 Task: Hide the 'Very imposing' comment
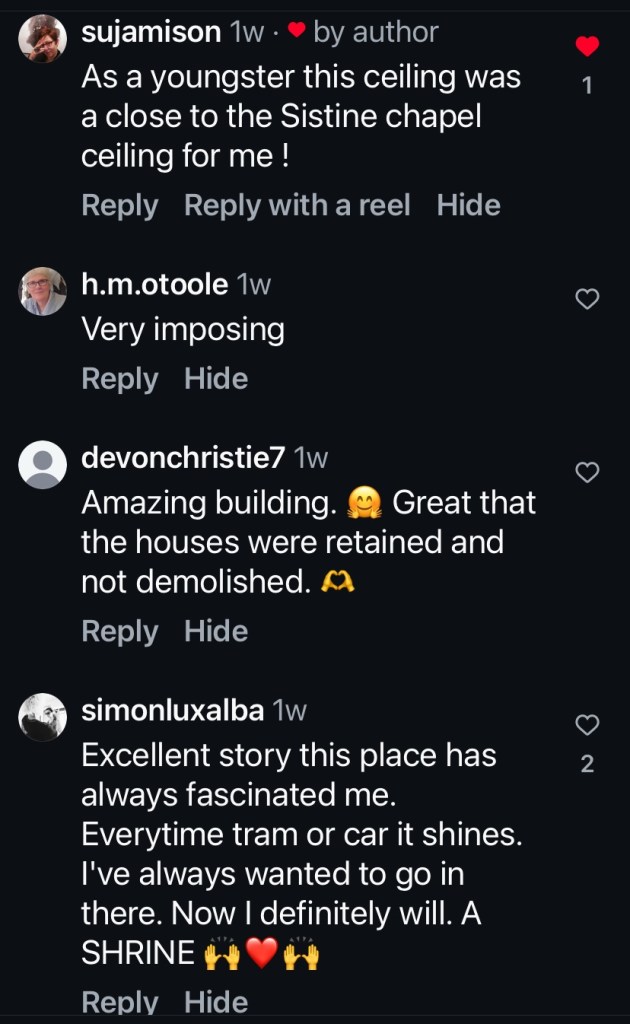216,379
